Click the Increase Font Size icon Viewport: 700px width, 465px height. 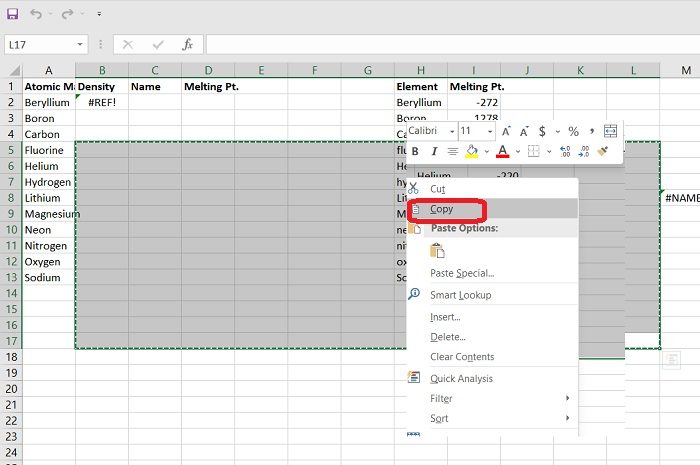[506, 131]
